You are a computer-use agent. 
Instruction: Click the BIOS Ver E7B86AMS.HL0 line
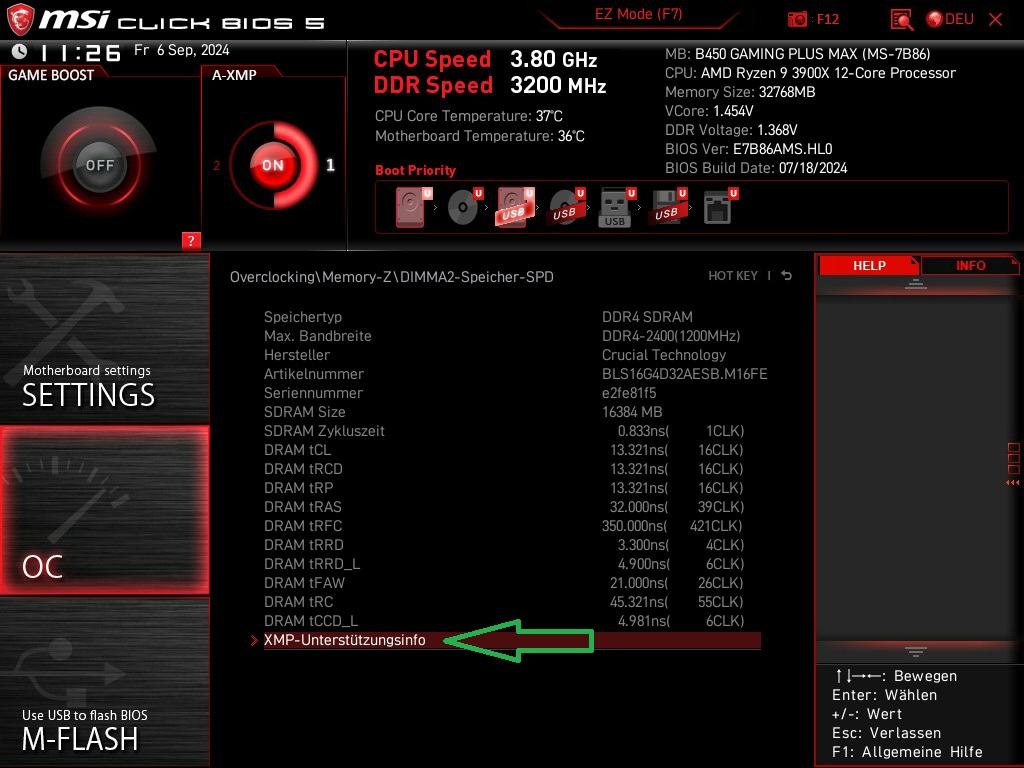(748, 149)
